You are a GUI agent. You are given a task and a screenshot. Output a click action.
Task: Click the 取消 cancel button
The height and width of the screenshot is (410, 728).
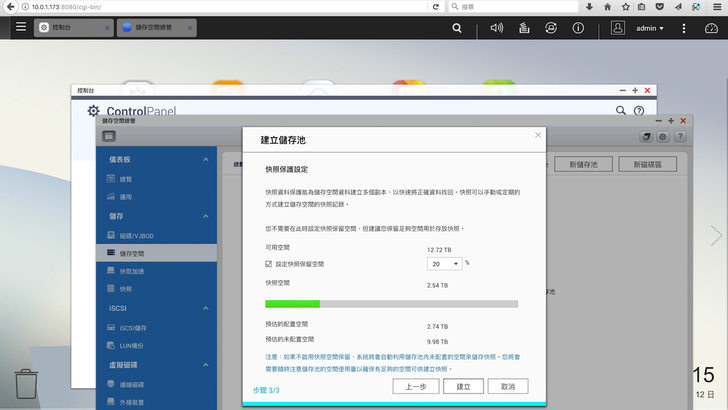point(508,386)
